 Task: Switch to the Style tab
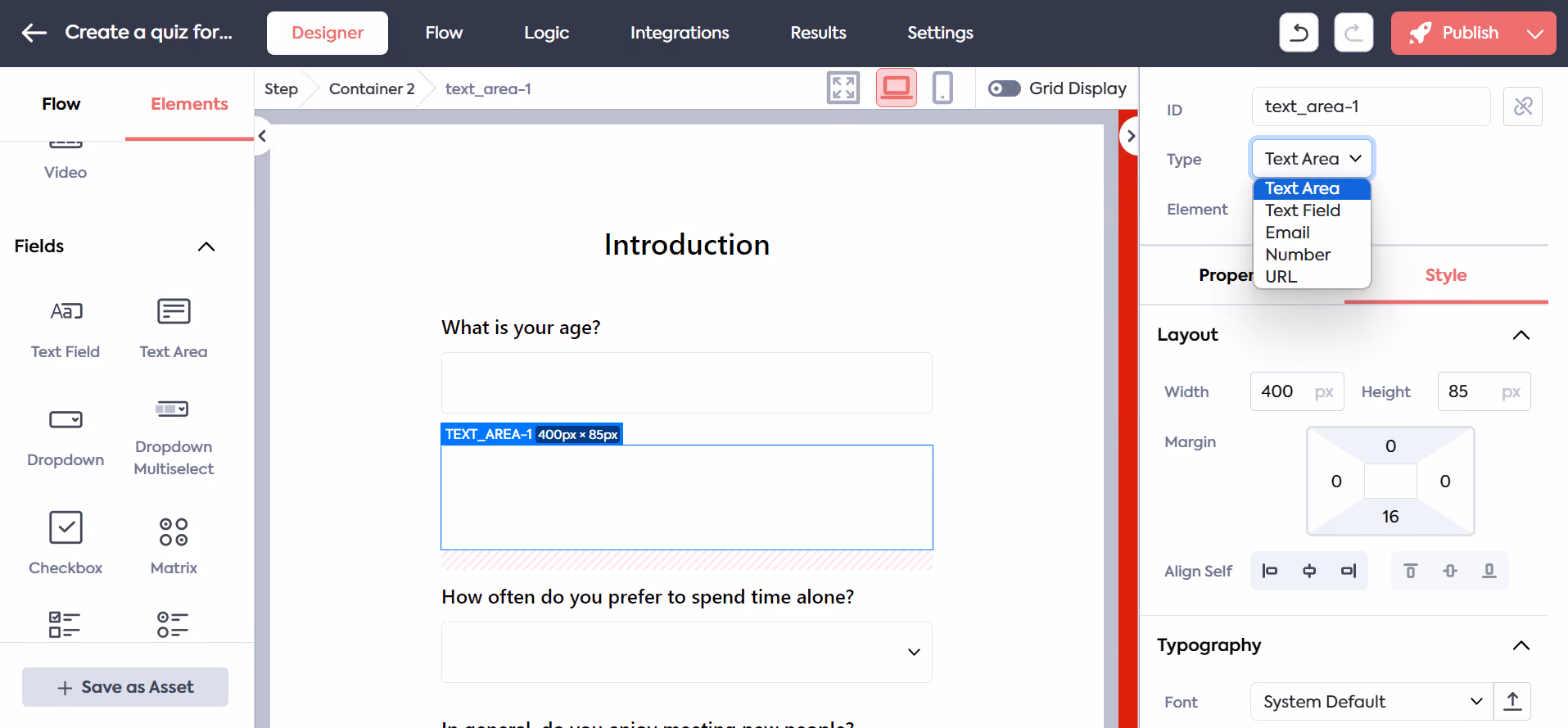(x=1446, y=275)
